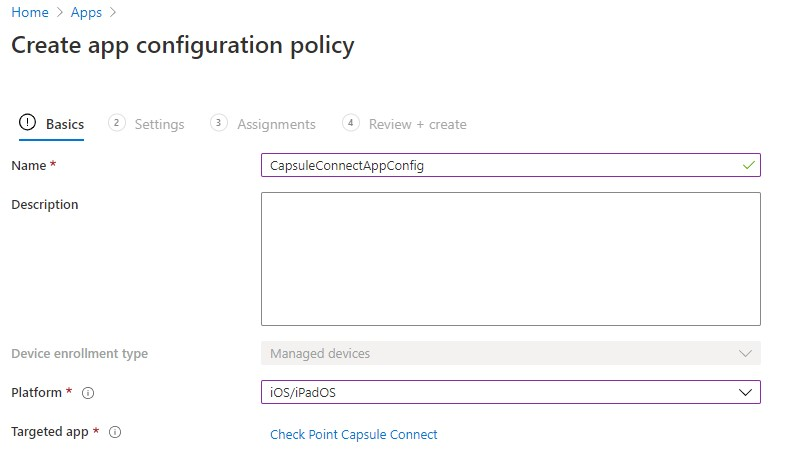The image size is (798, 469).
Task: Click the step 4 circle icon
Action: coord(351,123)
